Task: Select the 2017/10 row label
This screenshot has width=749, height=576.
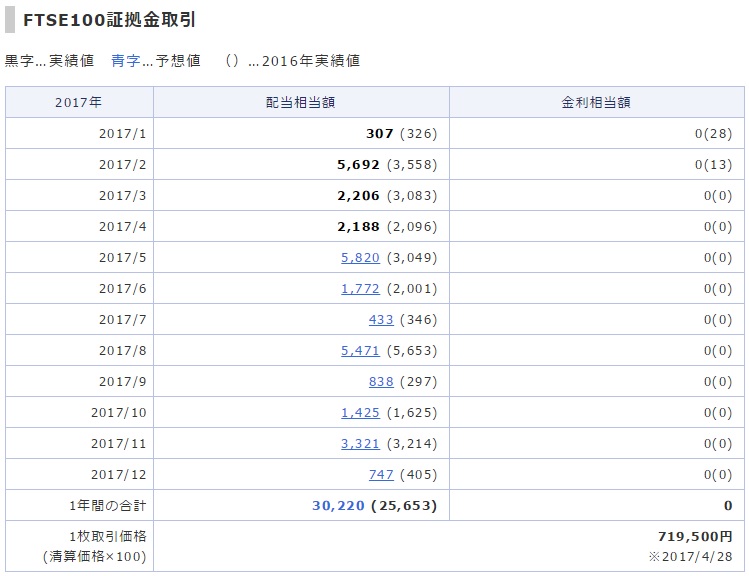Action: 118,413
